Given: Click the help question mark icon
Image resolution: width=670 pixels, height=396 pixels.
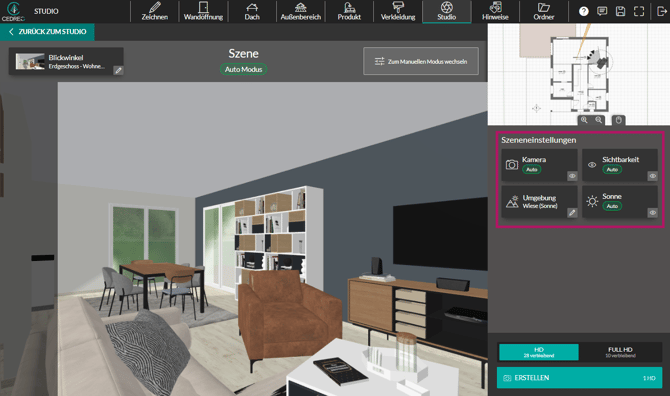Looking at the screenshot, I should [584, 12].
